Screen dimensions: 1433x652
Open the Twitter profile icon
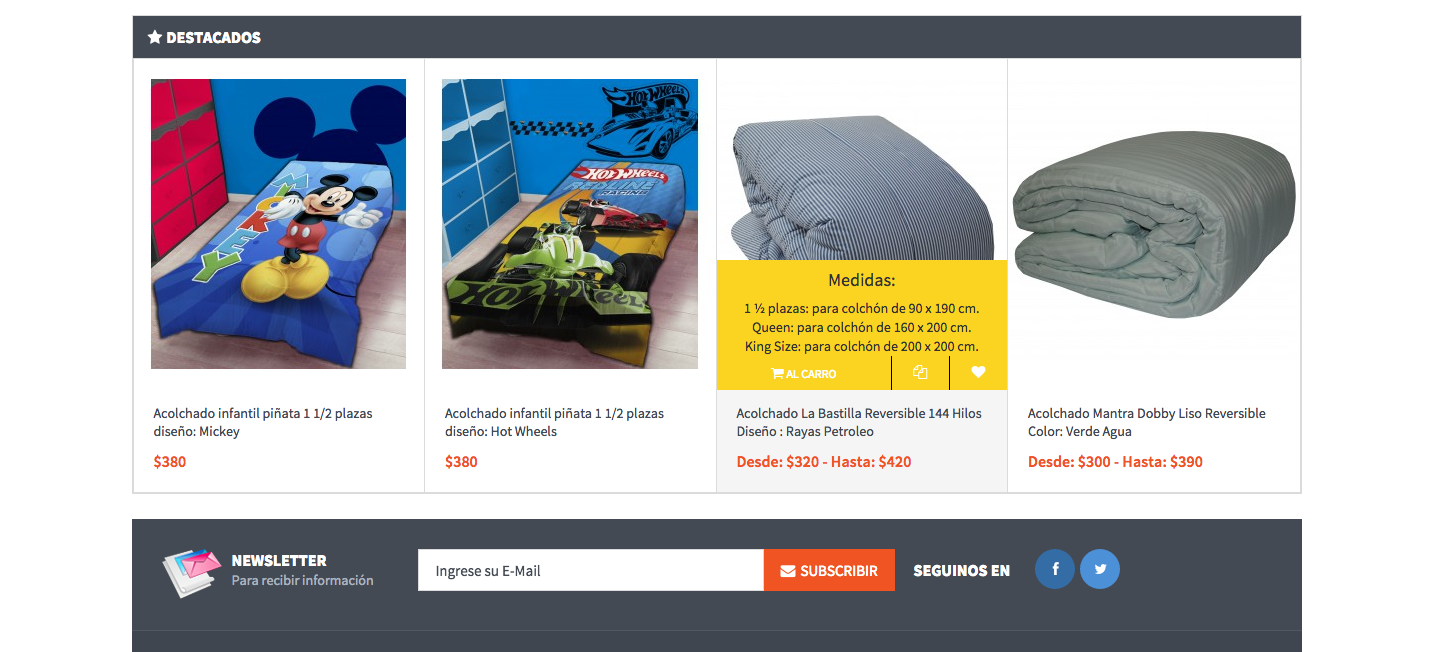point(1100,569)
